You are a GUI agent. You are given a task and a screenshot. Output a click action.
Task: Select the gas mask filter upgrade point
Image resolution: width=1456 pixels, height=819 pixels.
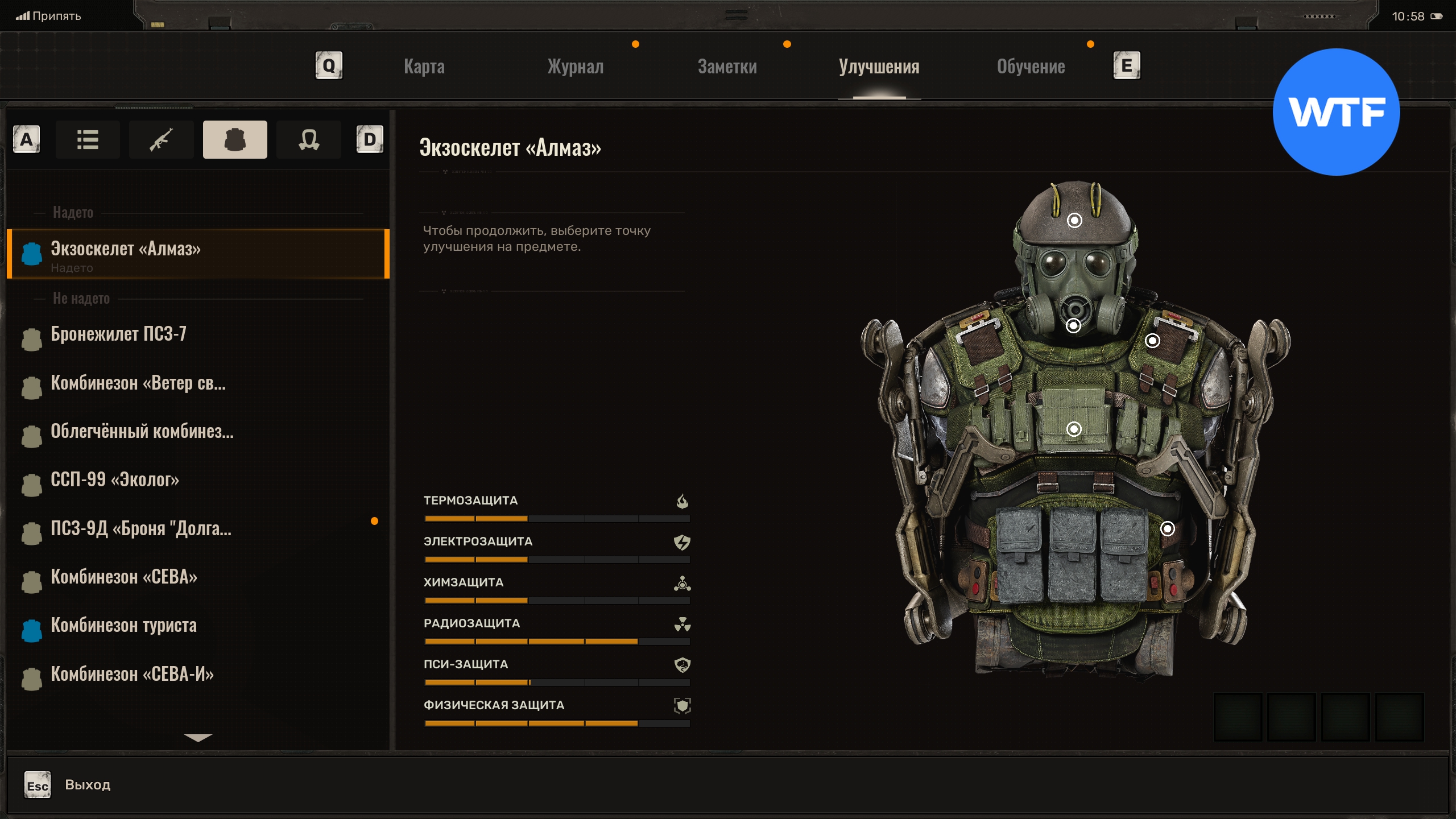1073,325
